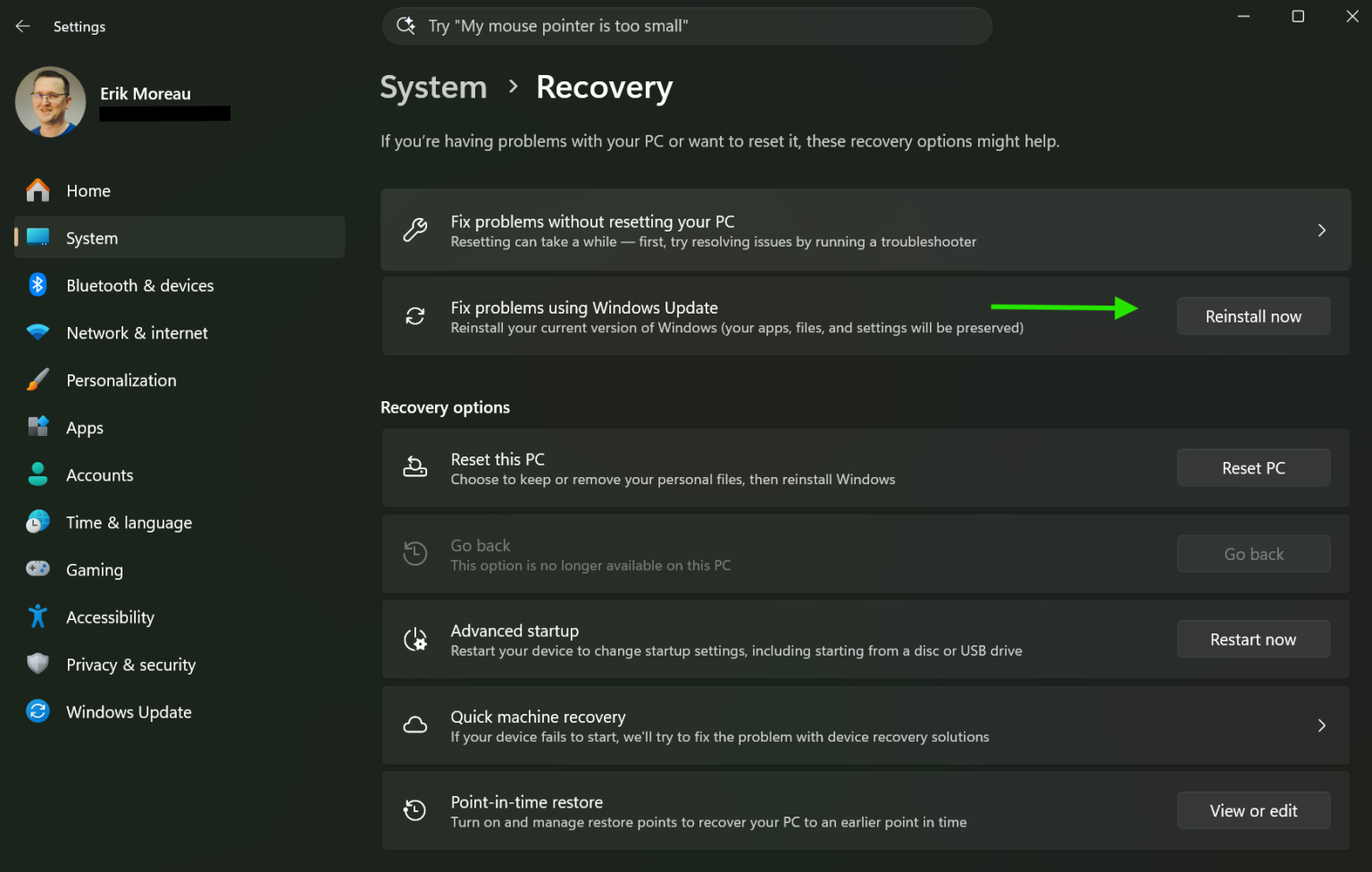Click the disabled Go back button
This screenshot has width=1372, height=872.
(x=1253, y=554)
